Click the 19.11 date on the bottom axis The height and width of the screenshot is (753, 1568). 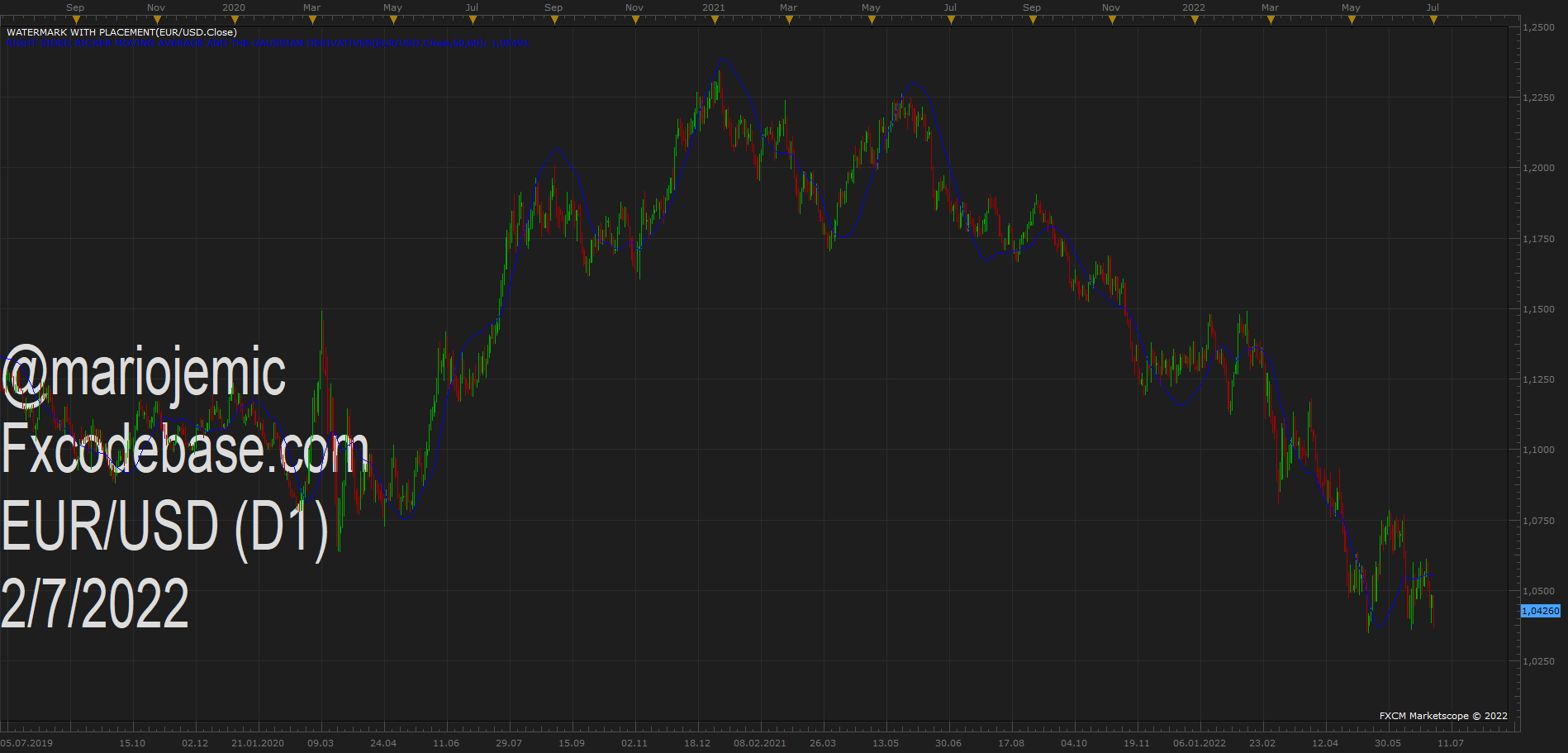pos(1137,743)
